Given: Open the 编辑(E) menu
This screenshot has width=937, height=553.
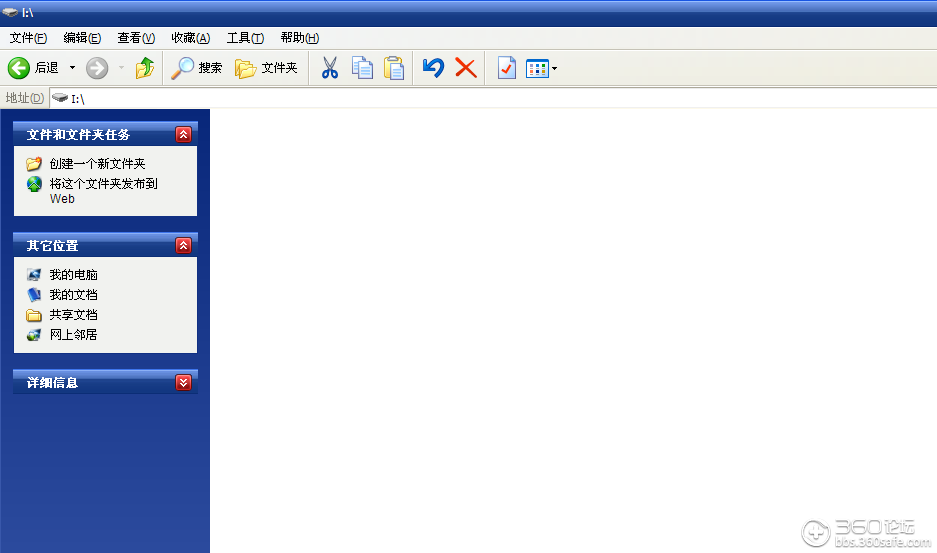Looking at the screenshot, I should [x=82, y=38].
